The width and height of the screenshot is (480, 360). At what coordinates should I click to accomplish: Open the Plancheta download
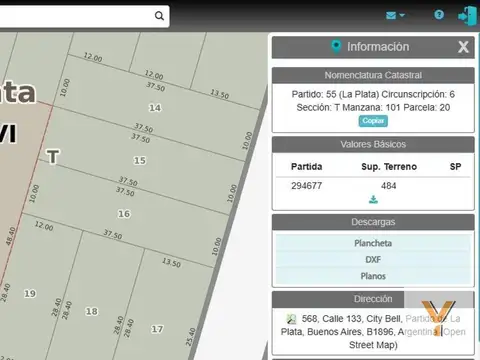373,243
